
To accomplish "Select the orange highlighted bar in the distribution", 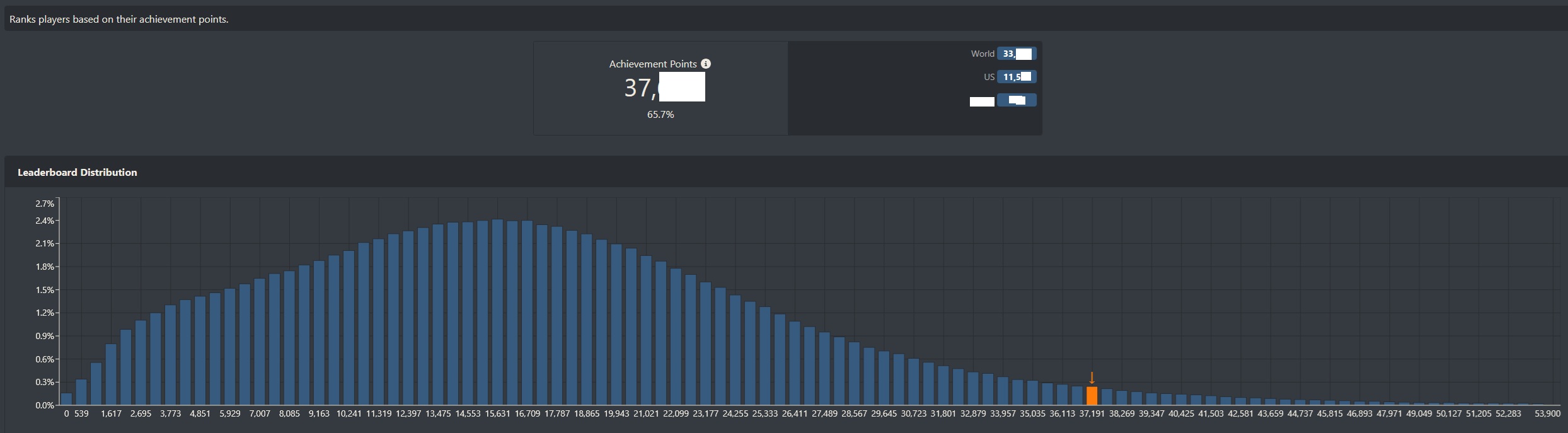I will [1092, 396].
